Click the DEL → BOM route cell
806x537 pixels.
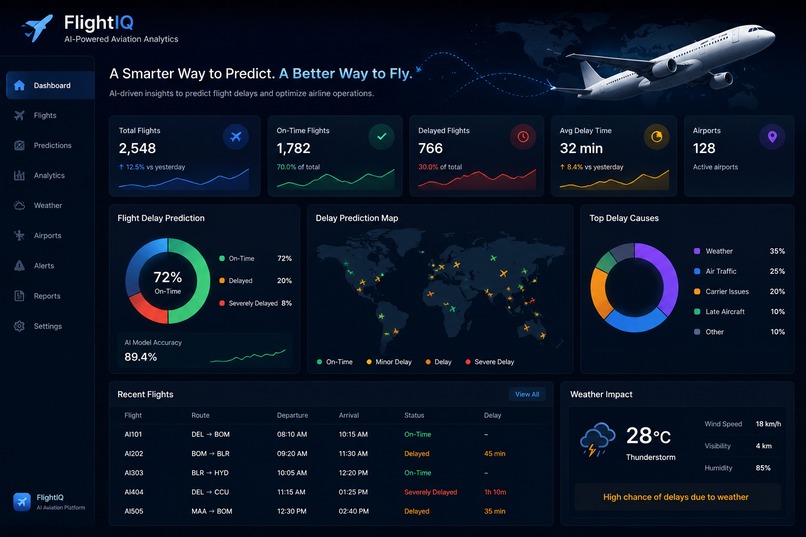[x=211, y=434]
